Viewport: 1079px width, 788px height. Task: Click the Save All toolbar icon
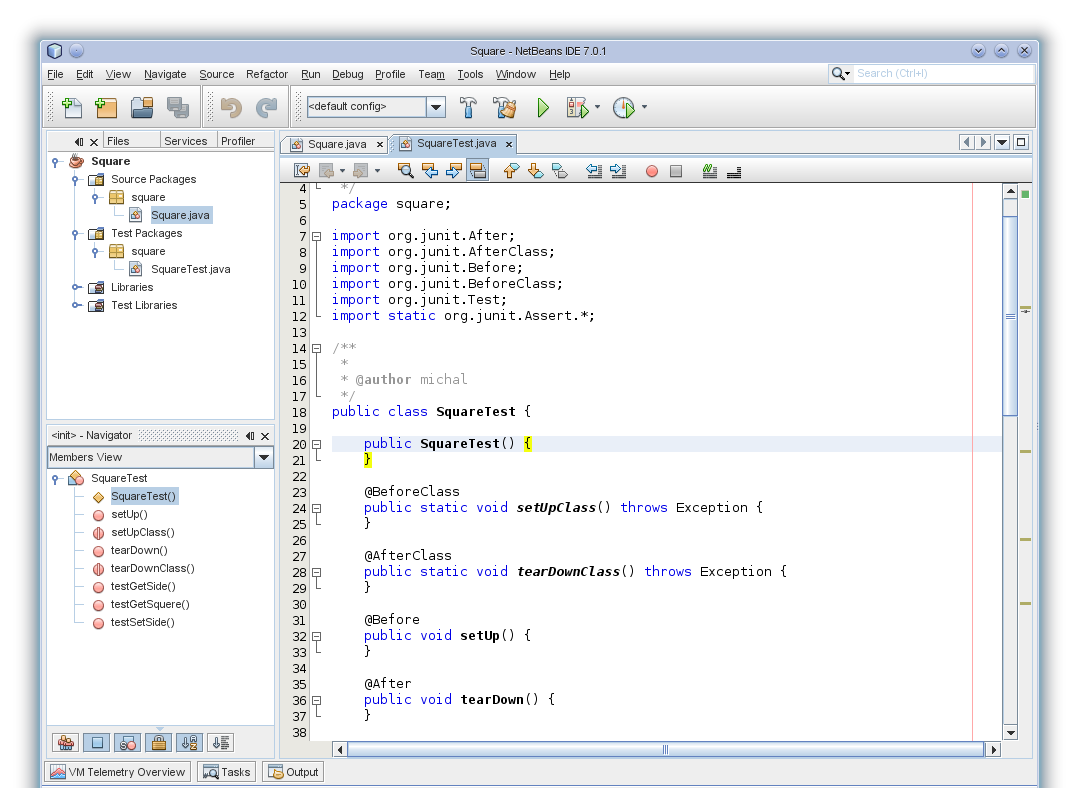pyautogui.click(x=178, y=107)
